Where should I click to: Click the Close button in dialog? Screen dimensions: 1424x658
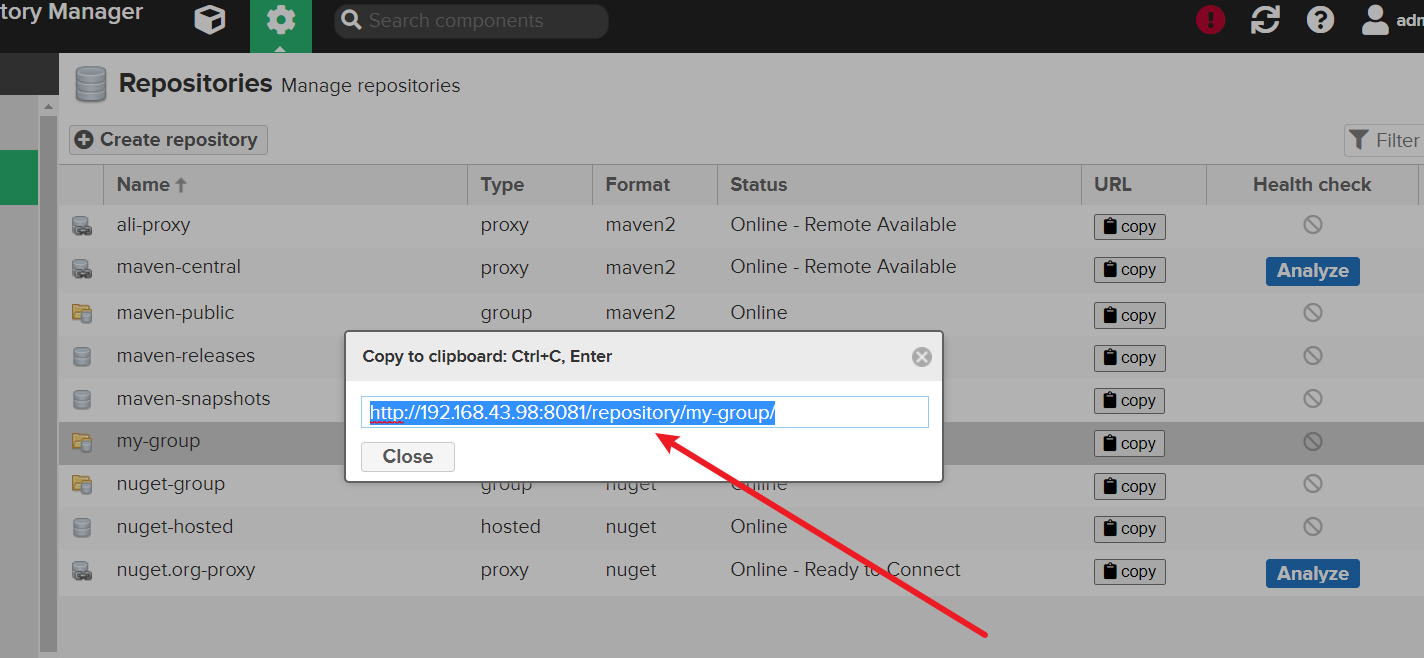[408, 457]
